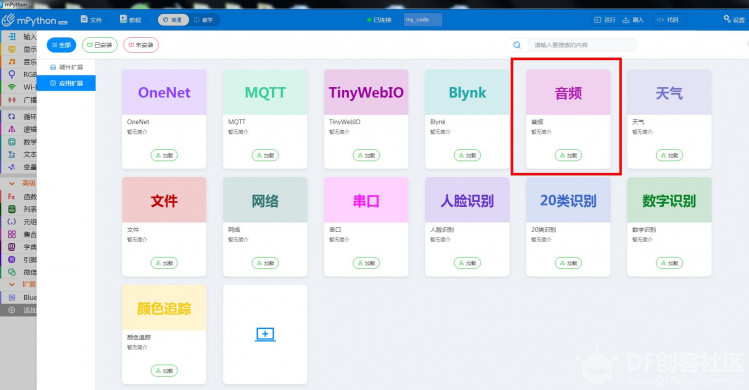This screenshot has width=749, height=390.
Task: Load the TinyWebIO extension
Action: tap(366, 155)
